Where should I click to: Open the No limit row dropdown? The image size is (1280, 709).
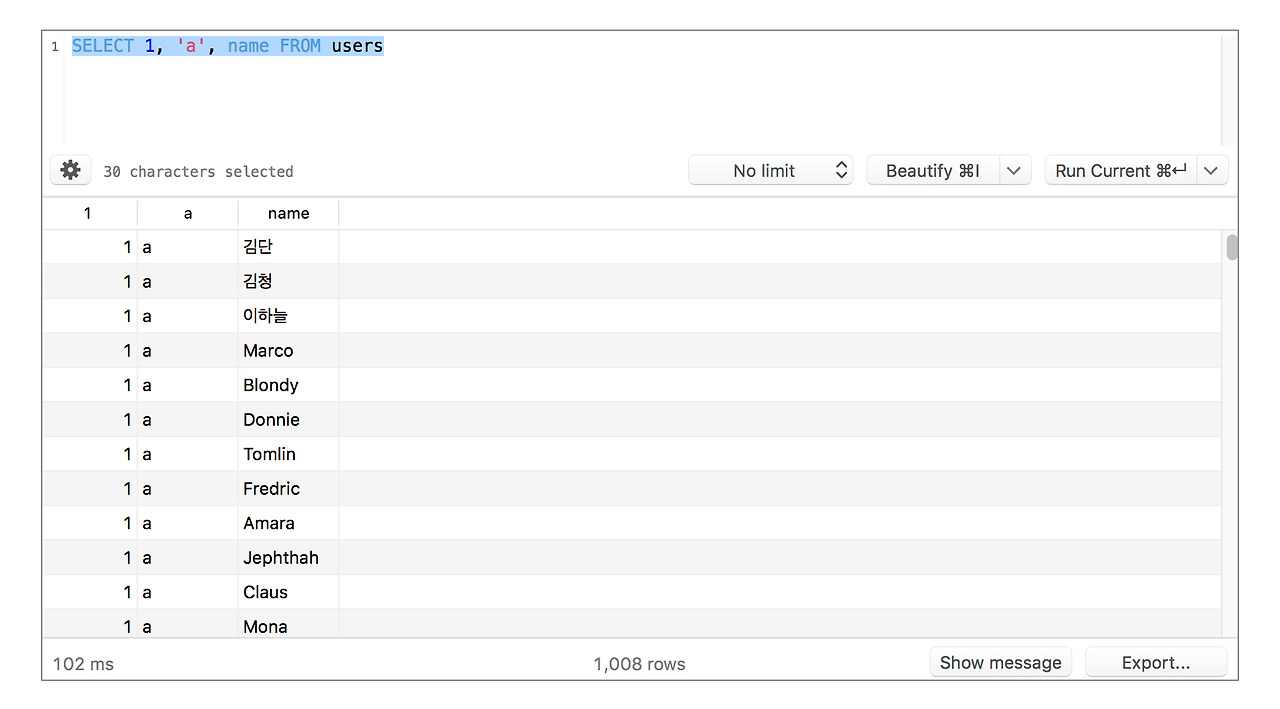(770, 171)
